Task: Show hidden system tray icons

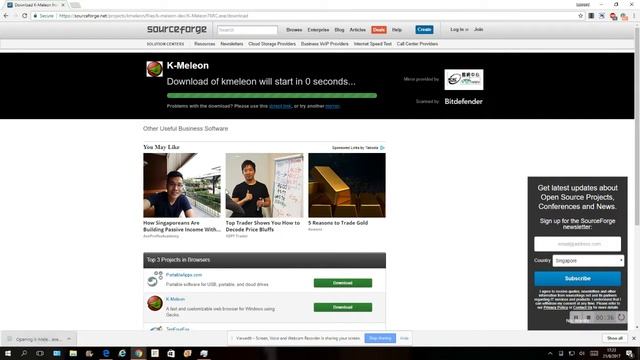Action: [550, 353]
